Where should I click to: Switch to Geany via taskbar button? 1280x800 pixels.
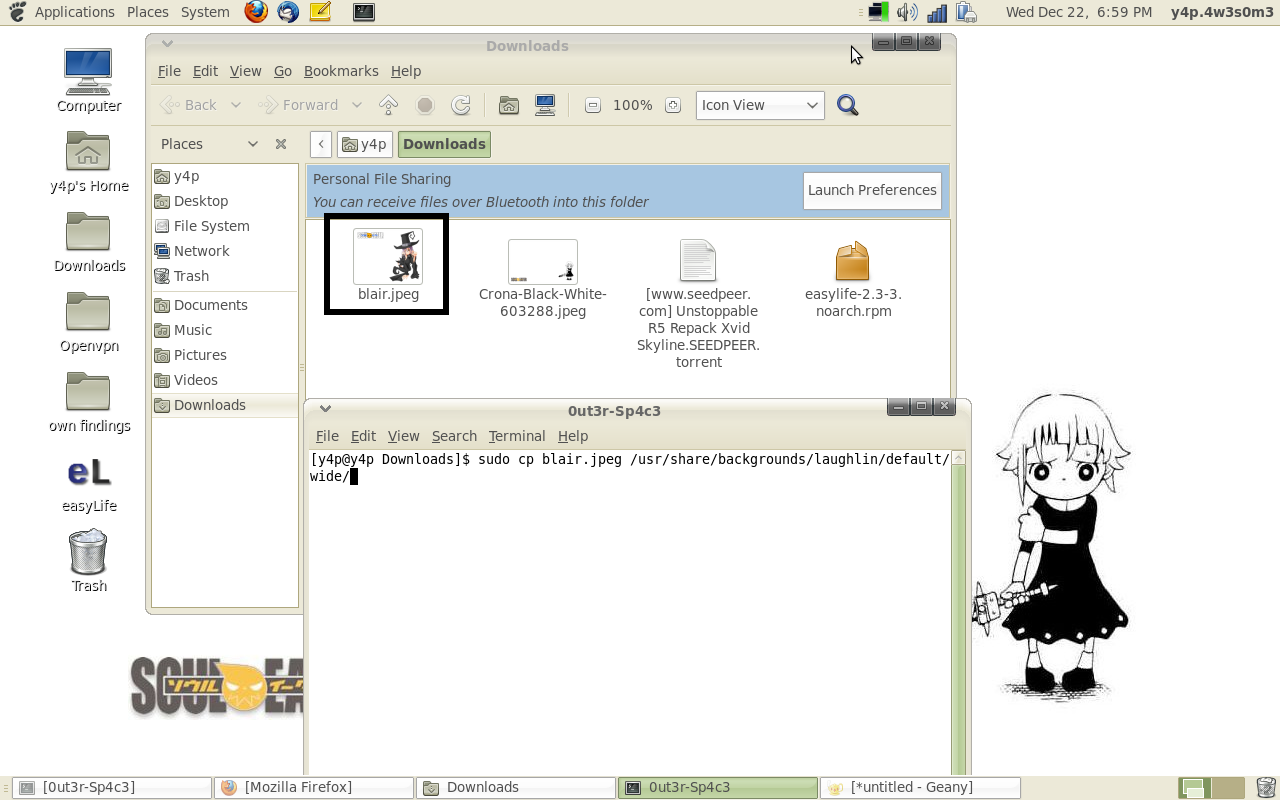click(x=919, y=788)
